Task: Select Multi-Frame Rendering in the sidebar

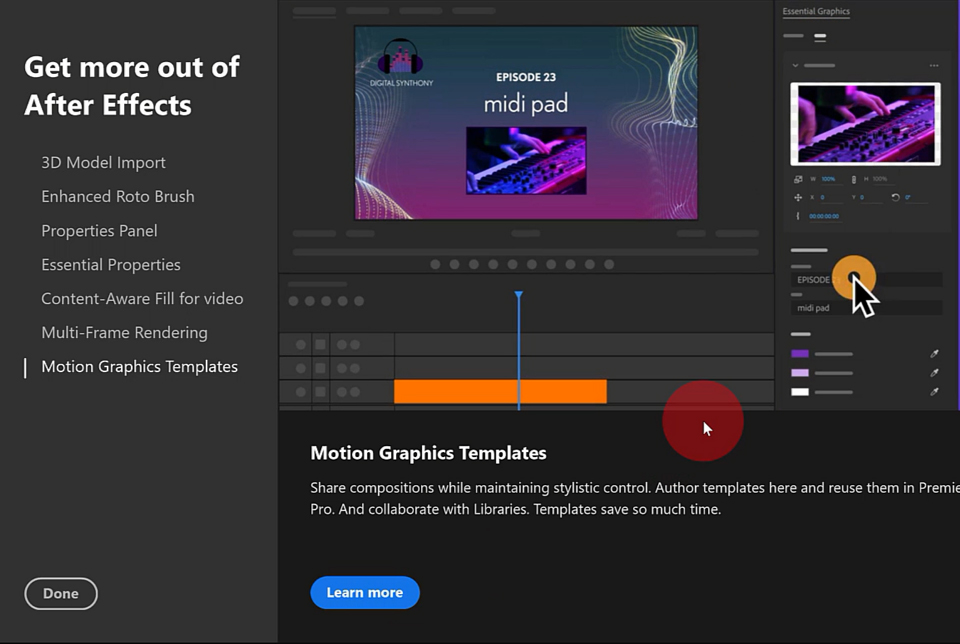Action: [124, 333]
